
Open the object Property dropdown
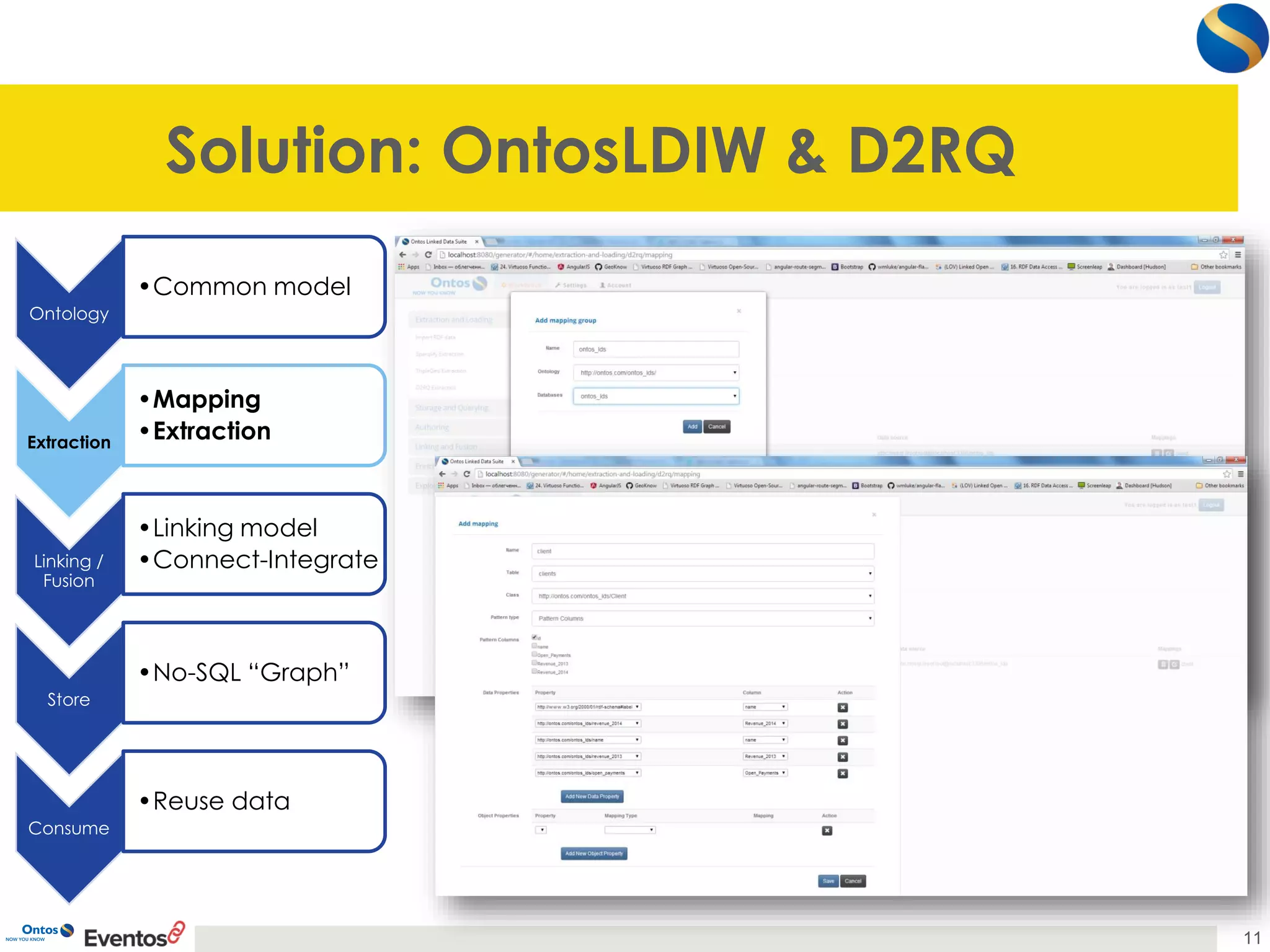click(x=541, y=830)
